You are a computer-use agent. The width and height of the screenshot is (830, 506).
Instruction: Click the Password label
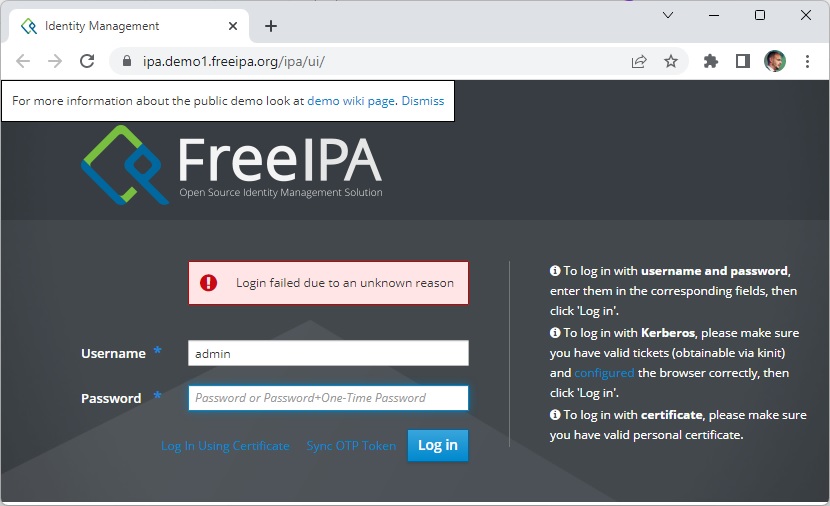tap(111, 398)
